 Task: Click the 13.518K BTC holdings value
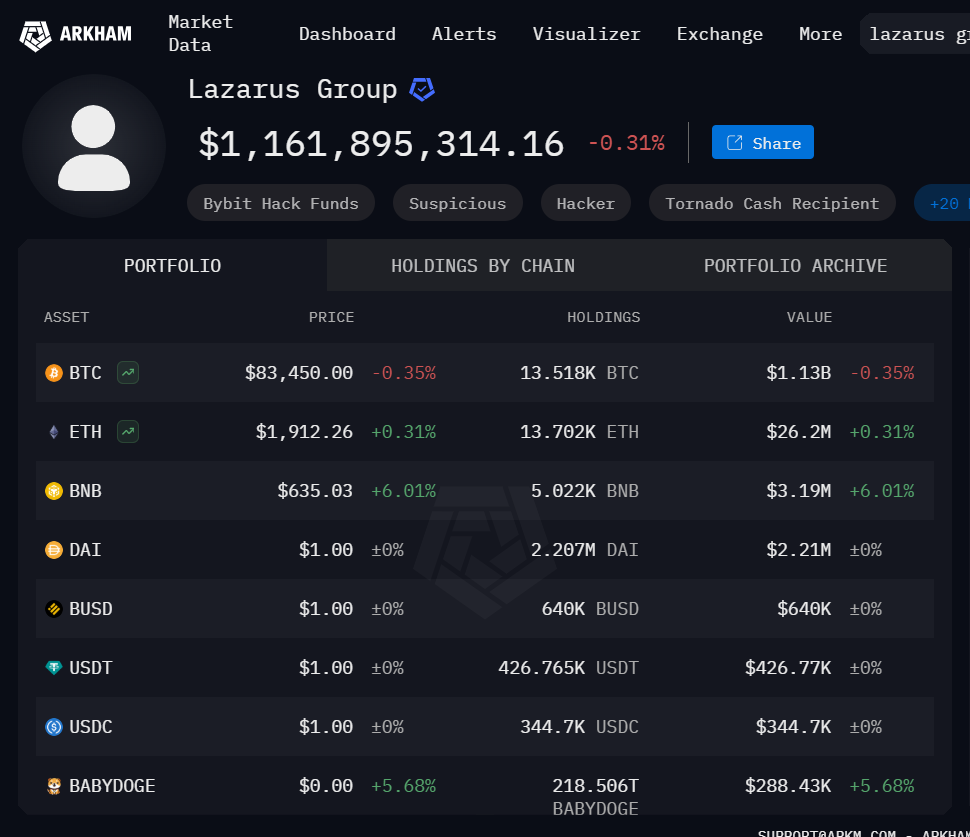(x=579, y=373)
